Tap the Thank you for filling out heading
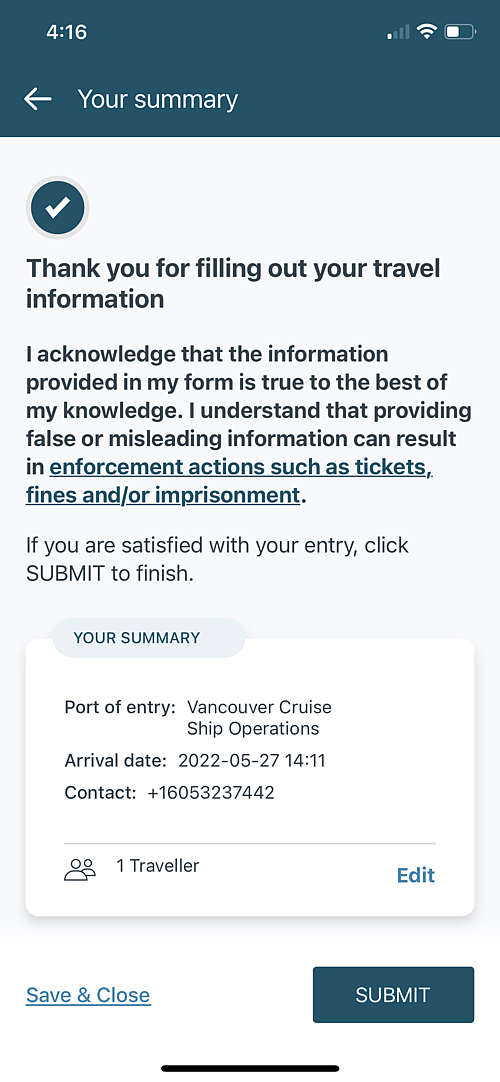 click(x=233, y=284)
